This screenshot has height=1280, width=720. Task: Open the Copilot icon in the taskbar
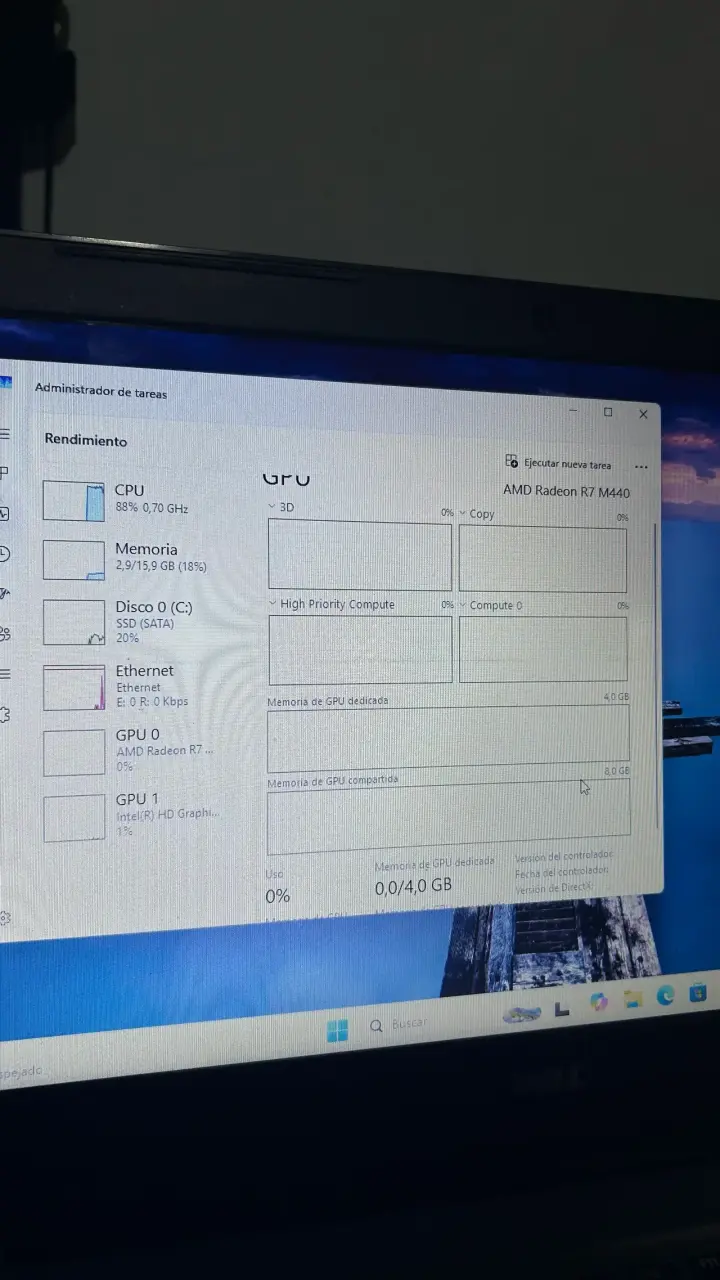point(598,1002)
